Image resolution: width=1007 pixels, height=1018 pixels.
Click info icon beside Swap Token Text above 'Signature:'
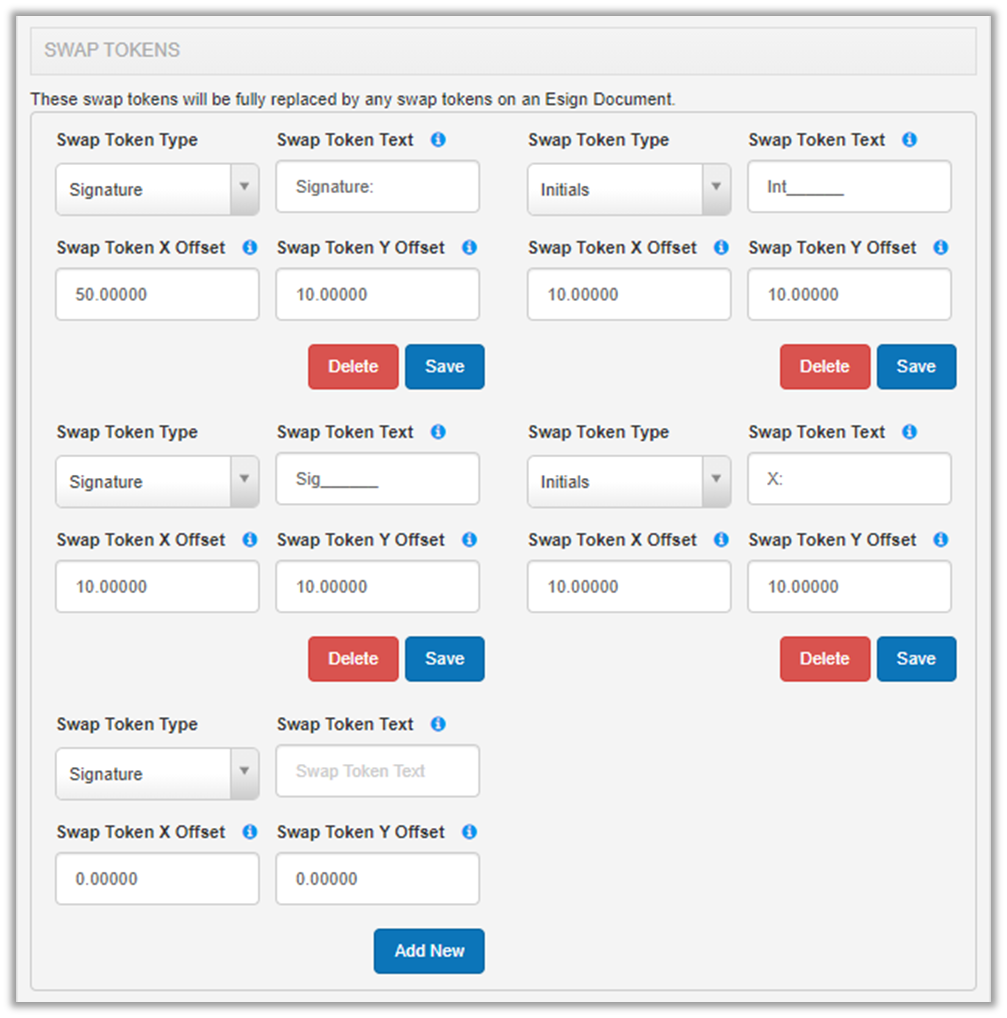(437, 140)
